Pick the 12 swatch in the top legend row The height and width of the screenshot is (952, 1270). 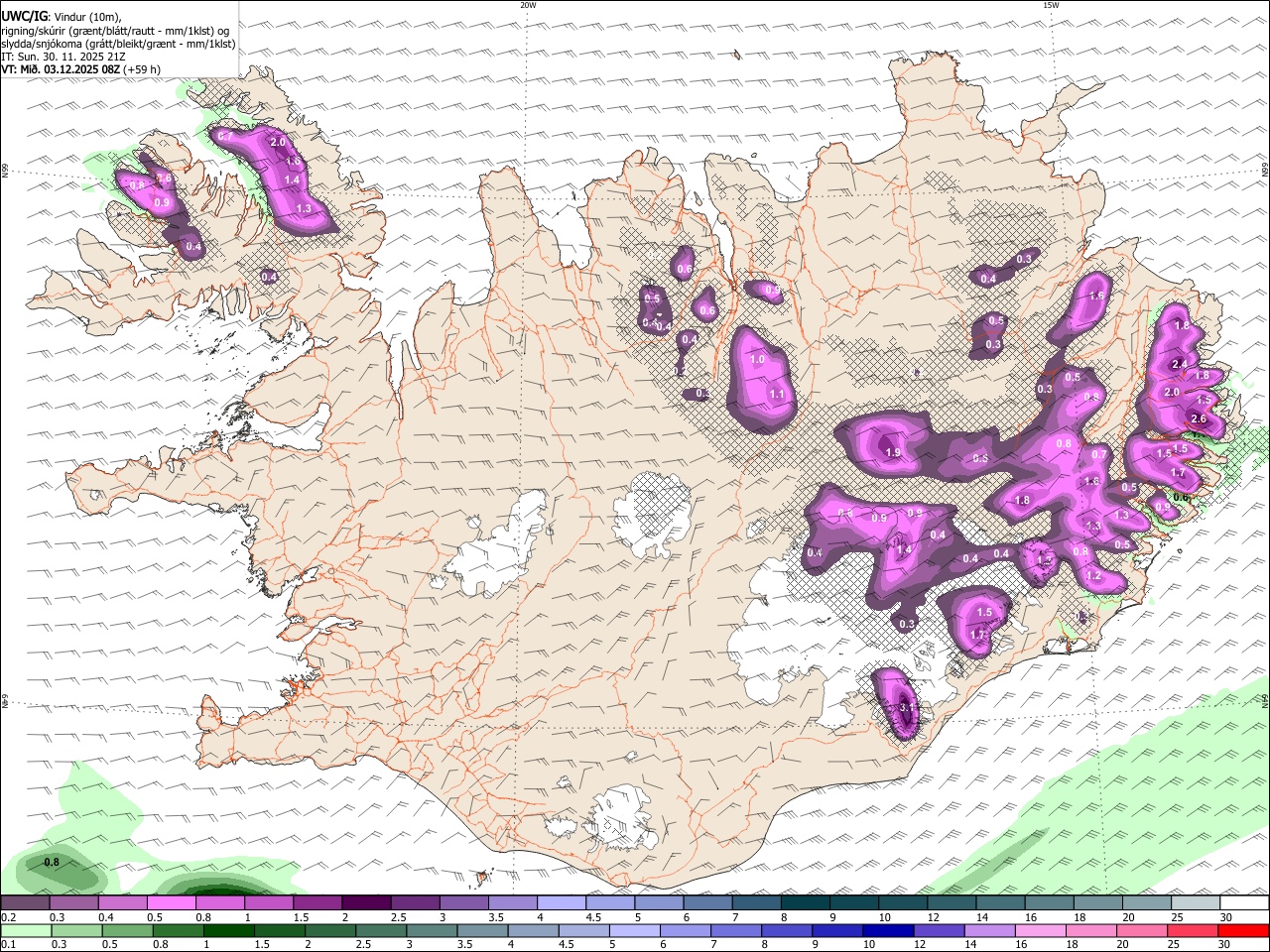952,902
